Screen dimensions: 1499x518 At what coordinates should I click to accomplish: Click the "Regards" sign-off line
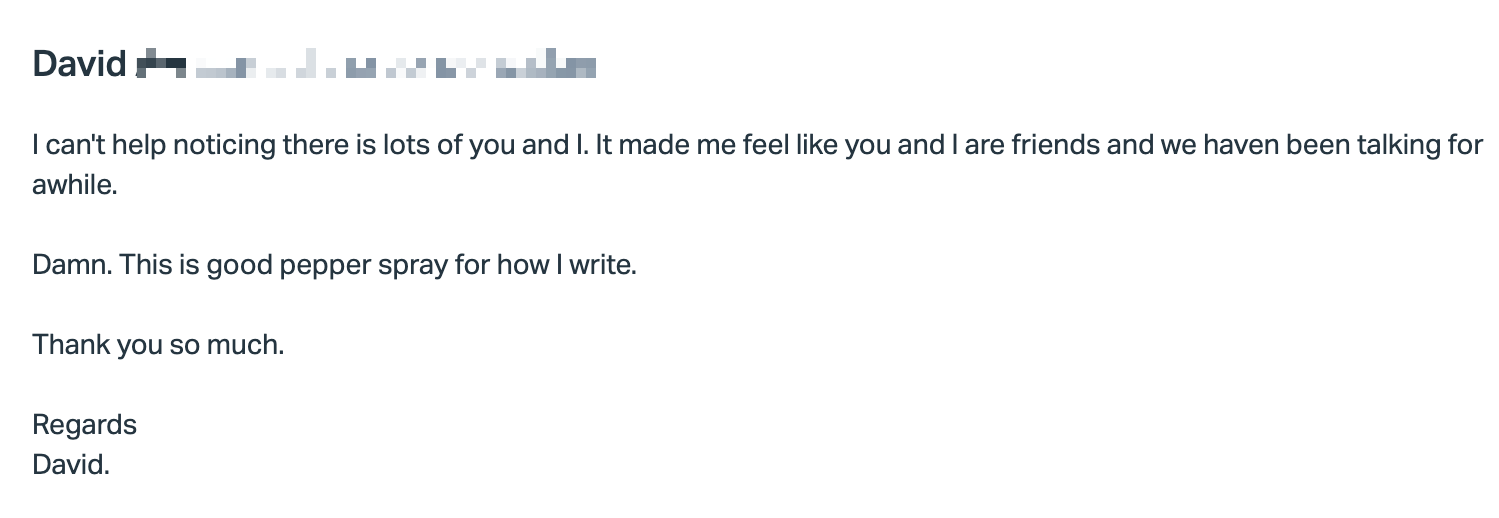[x=84, y=425]
